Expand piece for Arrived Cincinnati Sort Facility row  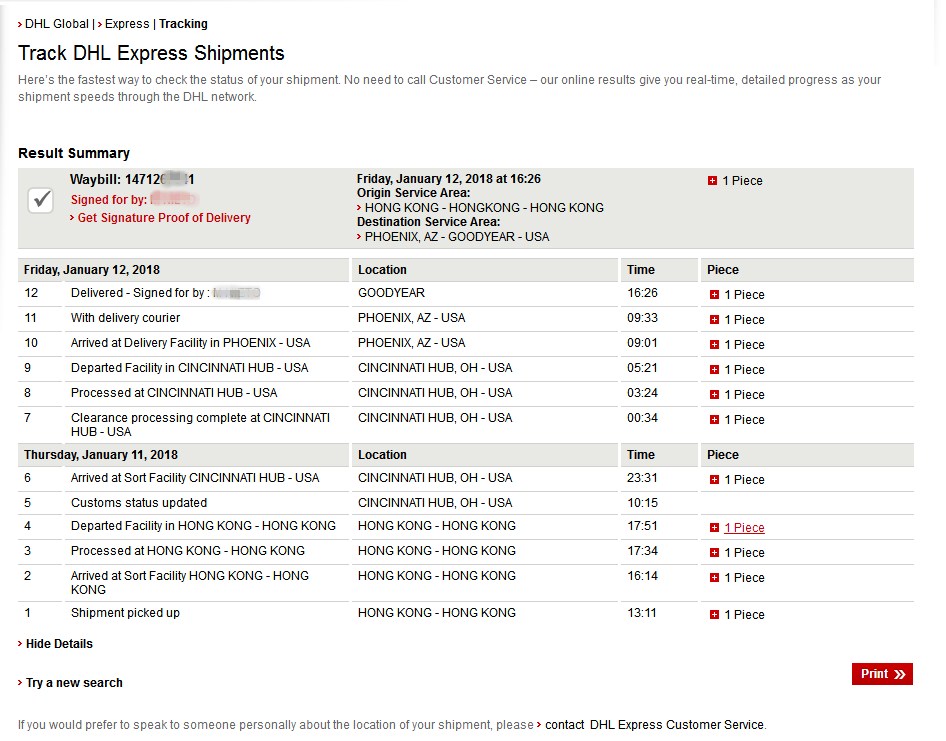[714, 480]
